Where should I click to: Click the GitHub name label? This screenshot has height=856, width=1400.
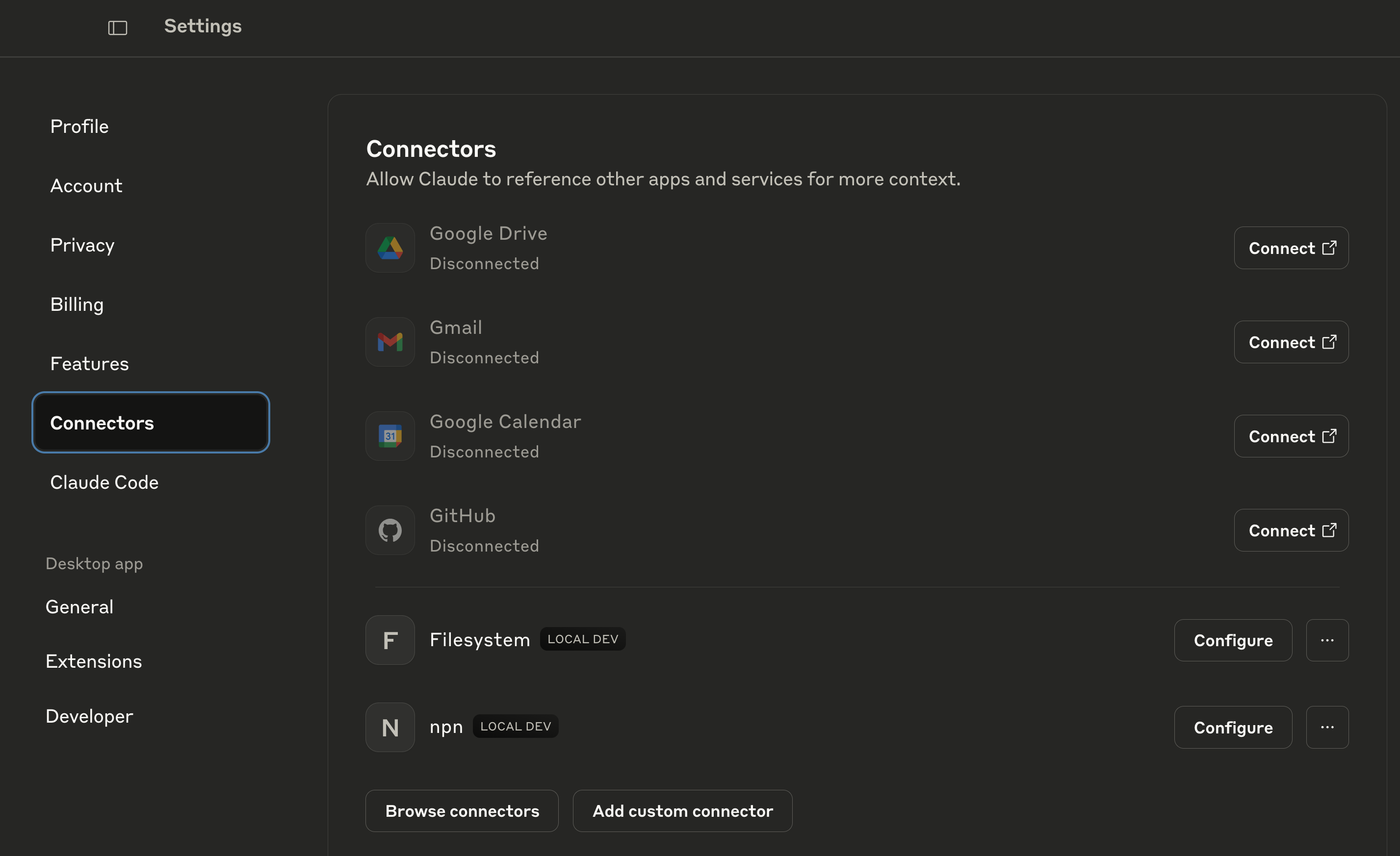point(463,516)
